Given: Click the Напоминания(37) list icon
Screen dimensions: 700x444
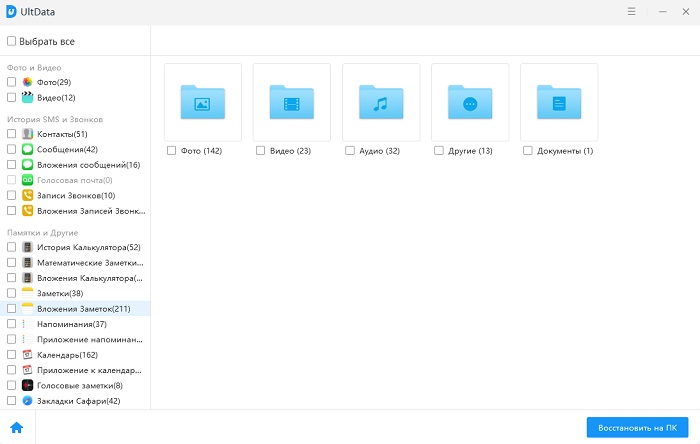Looking at the screenshot, I should (x=28, y=324).
